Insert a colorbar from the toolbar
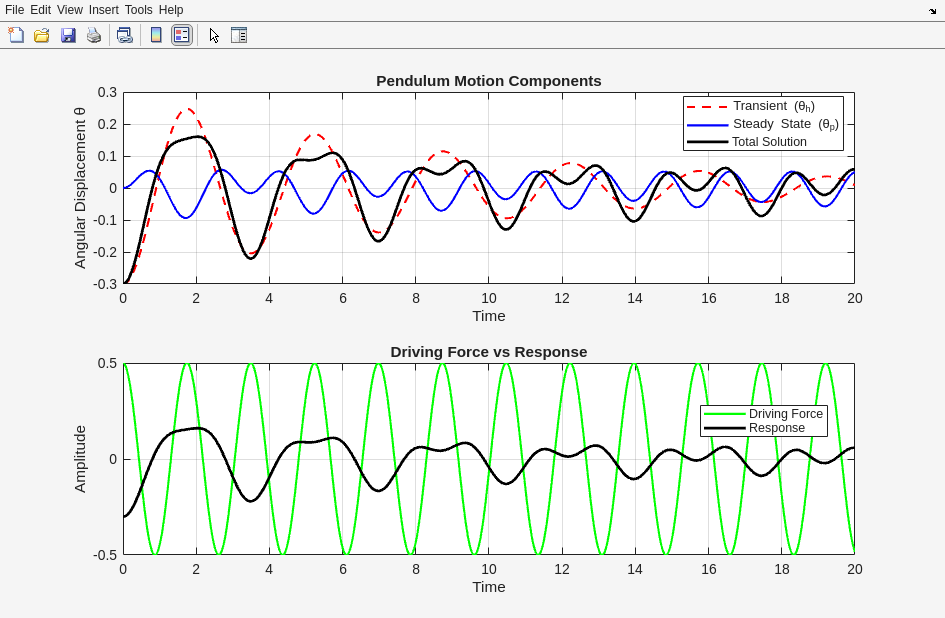Screen dimensions: 945x618 pos(156,35)
